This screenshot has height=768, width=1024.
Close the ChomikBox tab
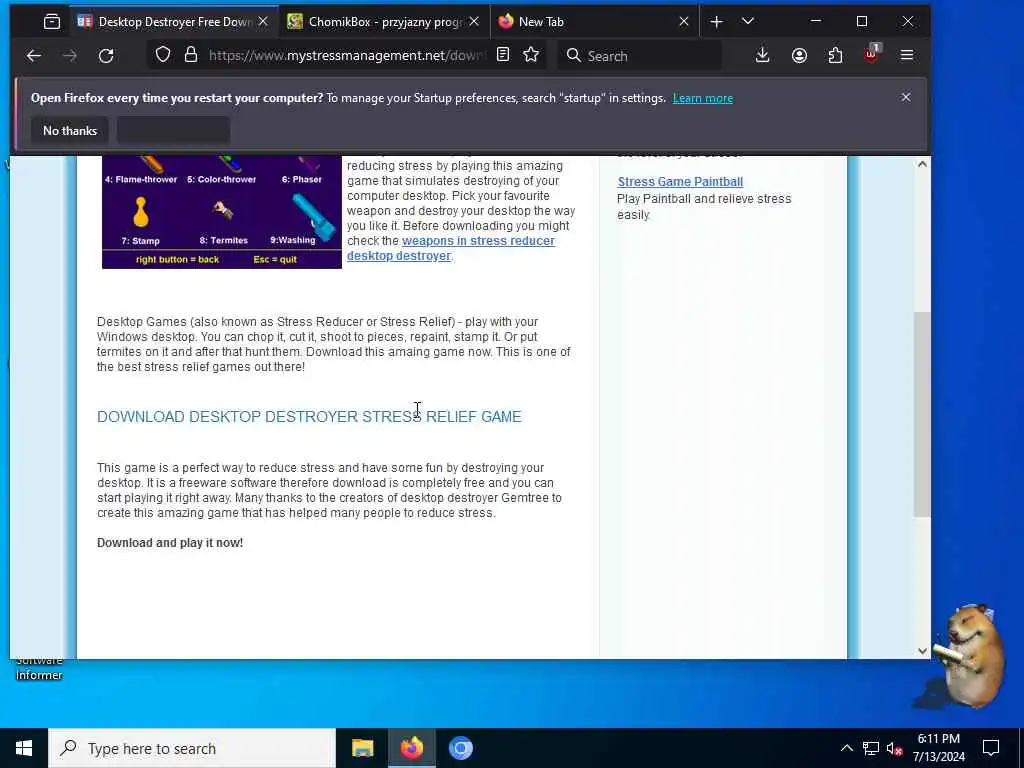(474, 22)
